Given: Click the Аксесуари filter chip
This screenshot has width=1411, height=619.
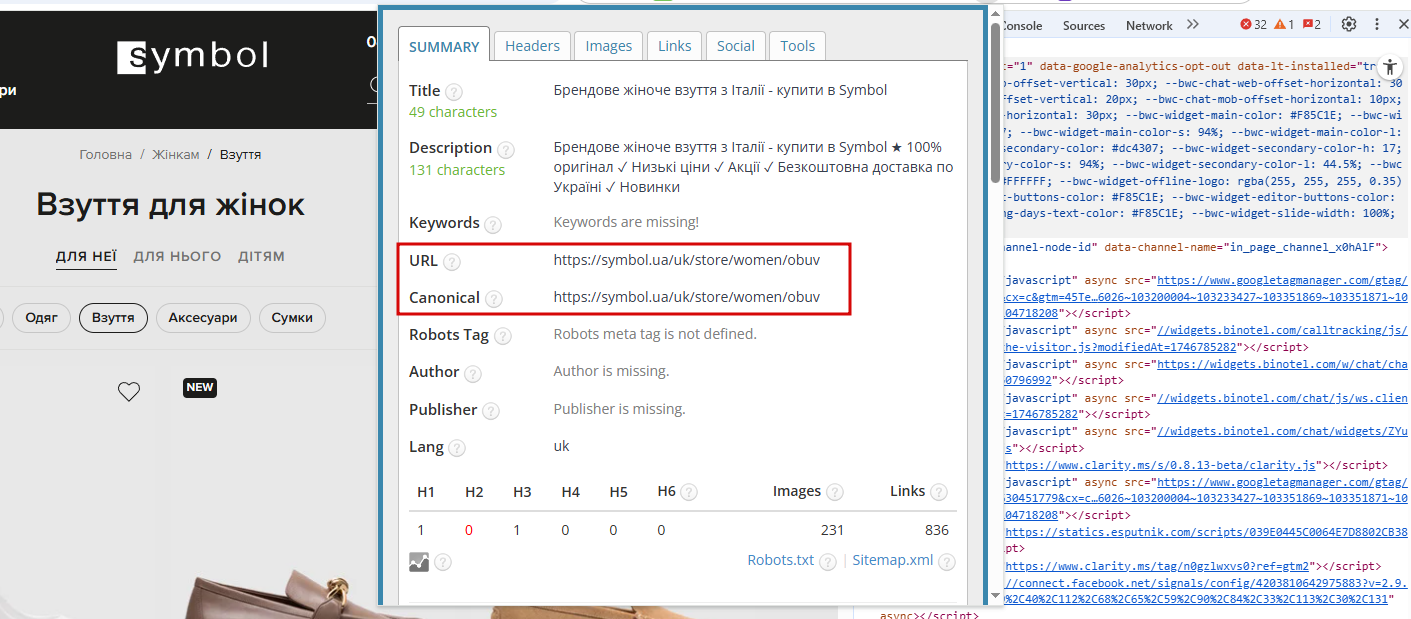Looking at the screenshot, I should click(203, 318).
